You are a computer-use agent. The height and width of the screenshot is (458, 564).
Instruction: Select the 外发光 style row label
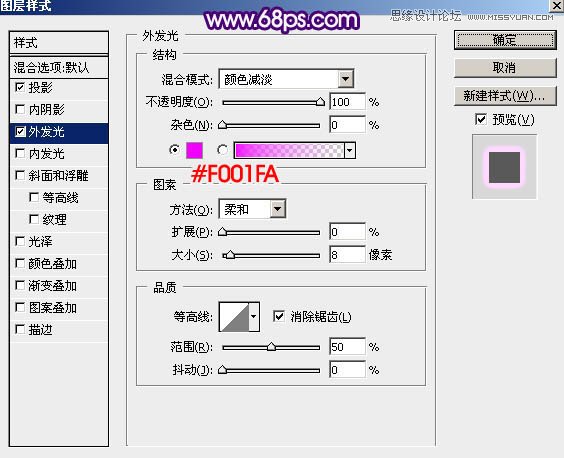point(46,132)
